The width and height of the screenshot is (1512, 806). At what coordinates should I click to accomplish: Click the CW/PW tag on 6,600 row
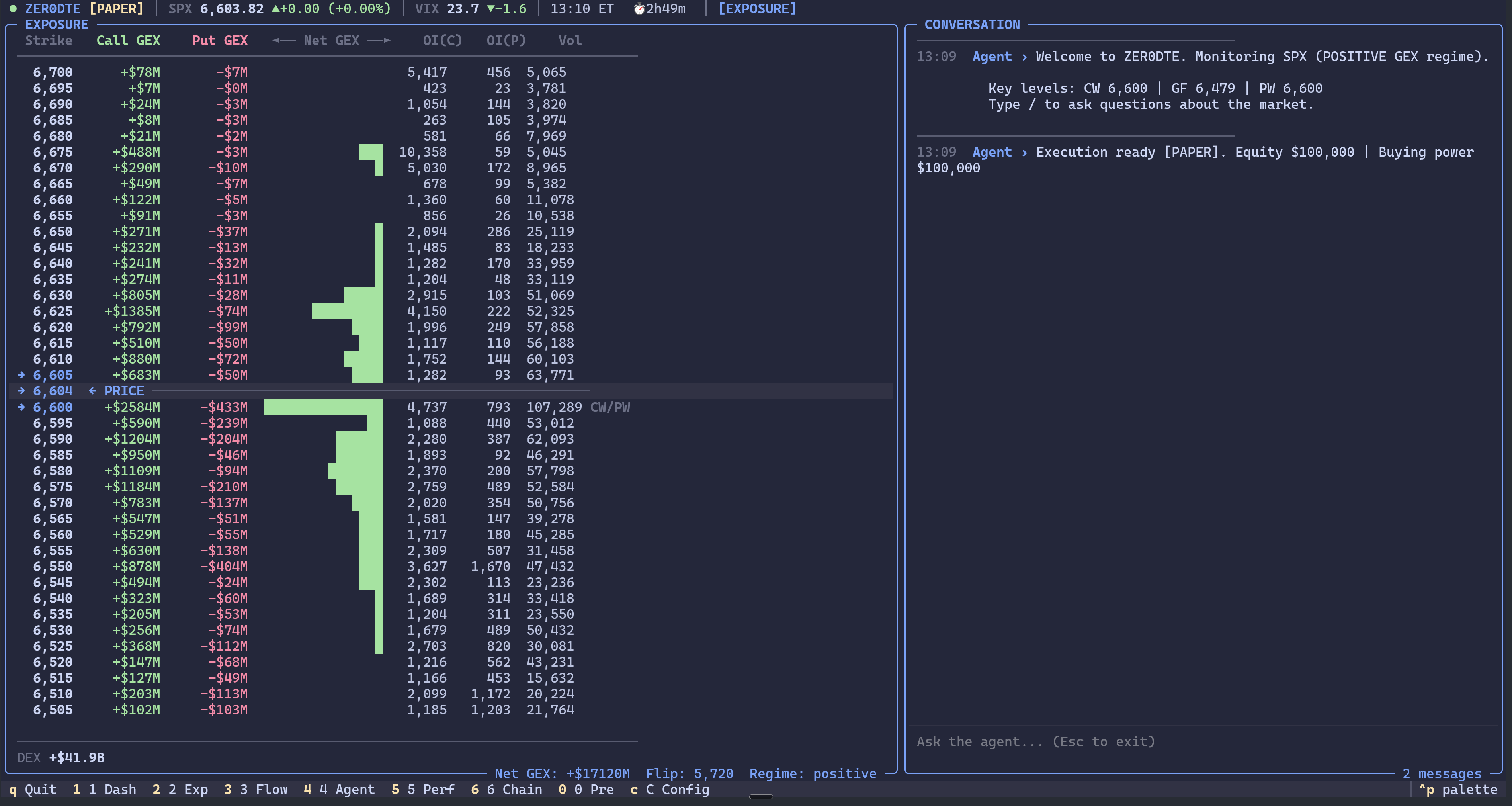610,407
